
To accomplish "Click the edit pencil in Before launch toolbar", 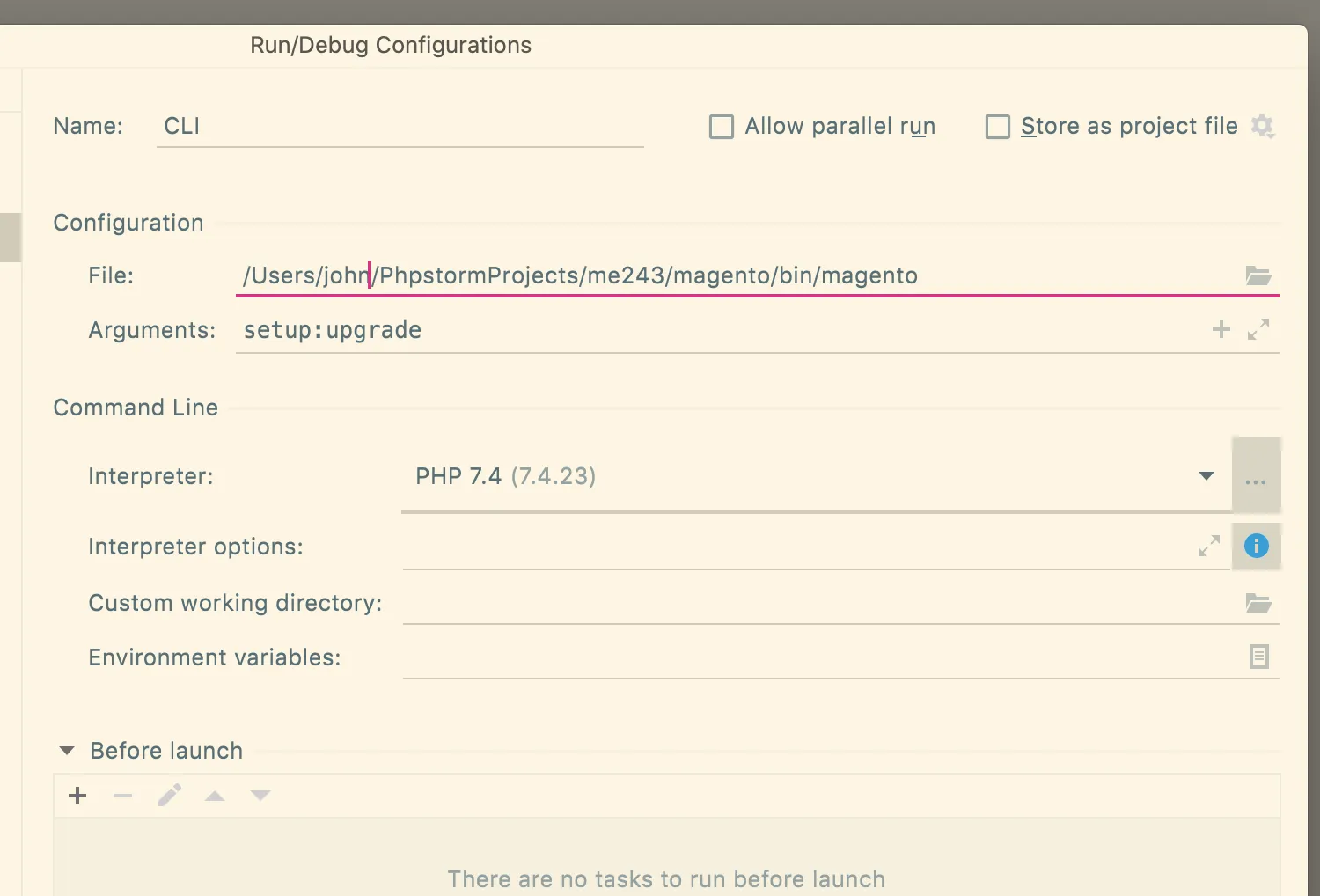I will 170,797.
